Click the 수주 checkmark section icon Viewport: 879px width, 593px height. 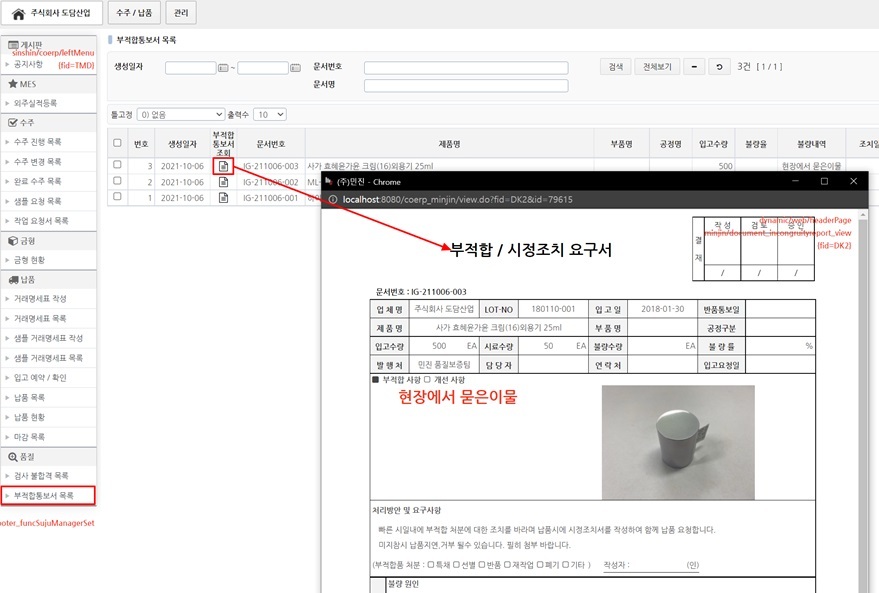[x=13, y=122]
